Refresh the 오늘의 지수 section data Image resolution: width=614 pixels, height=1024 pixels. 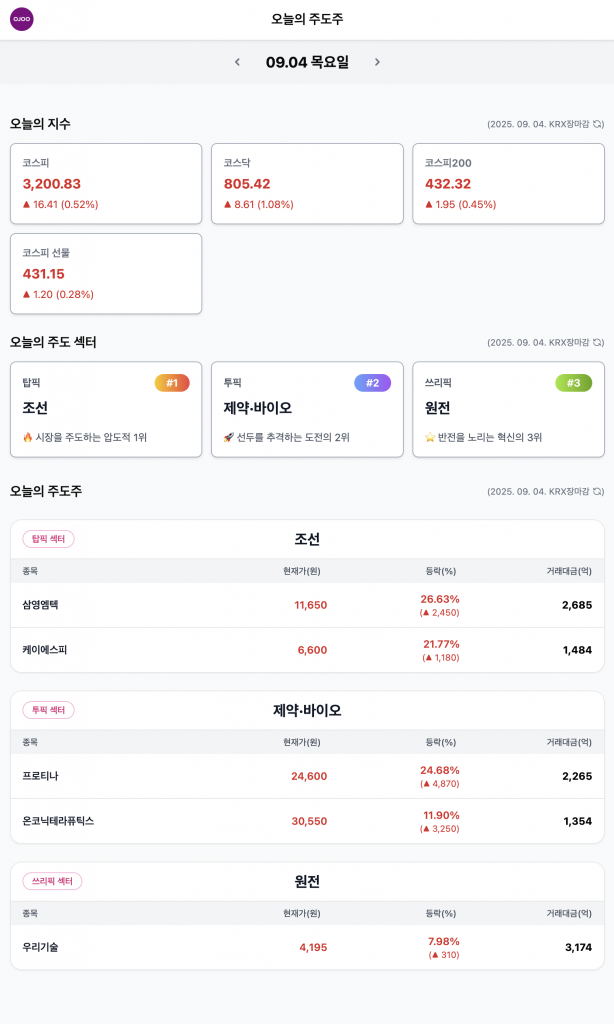(x=598, y=124)
